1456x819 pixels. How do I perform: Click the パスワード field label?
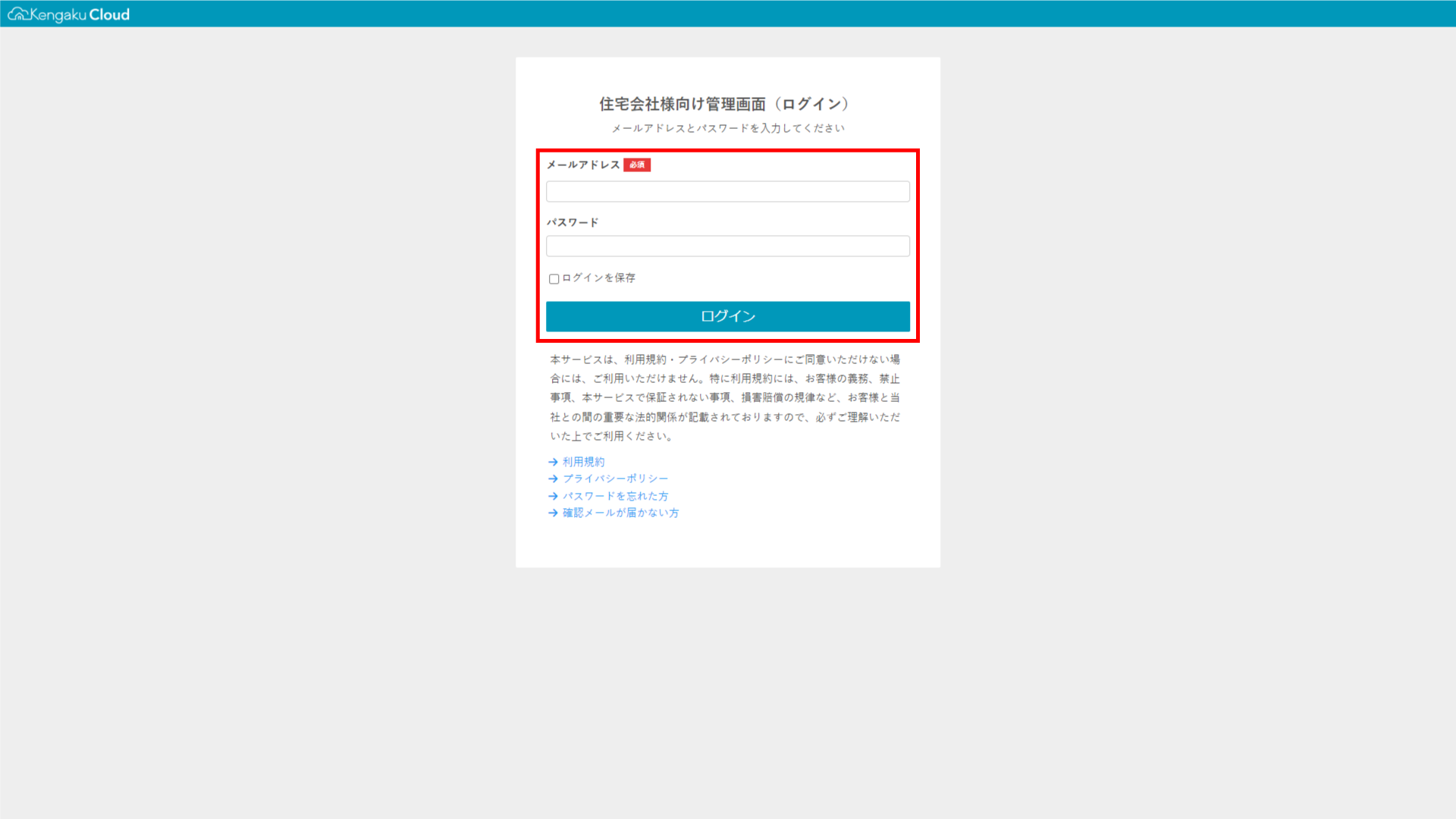click(x=573, y=222)
